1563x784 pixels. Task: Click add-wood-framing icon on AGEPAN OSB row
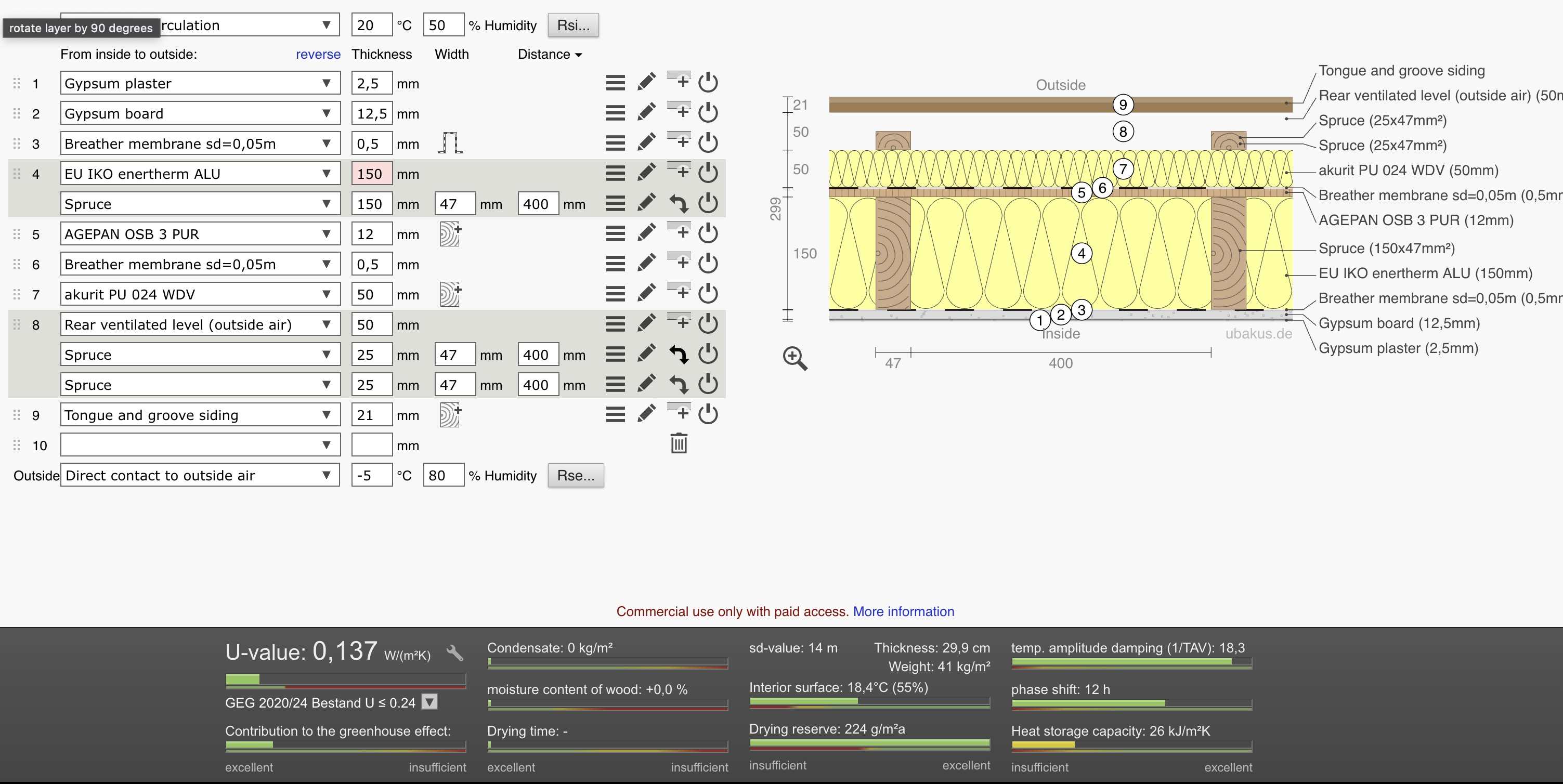(x=450, y=233)
